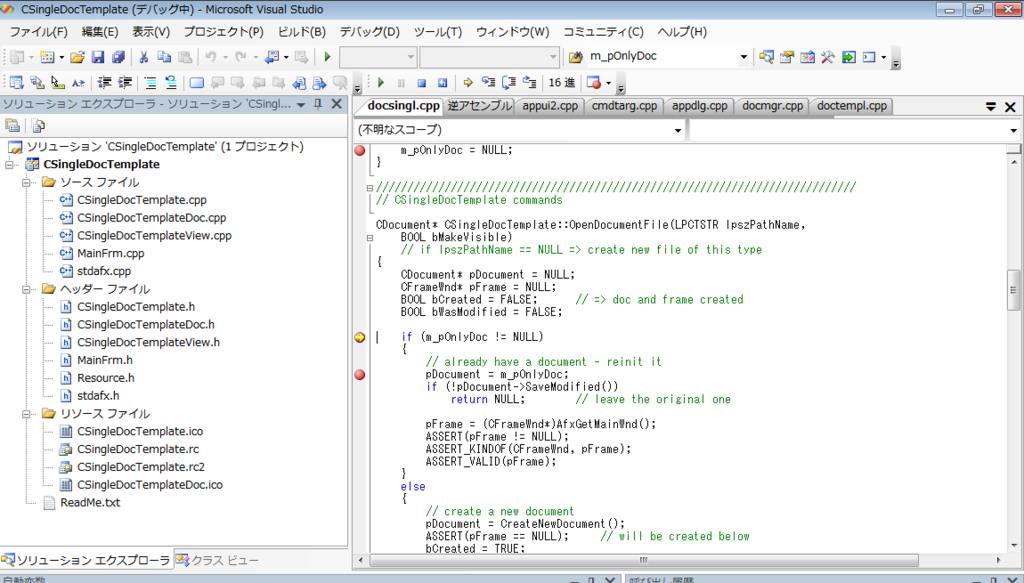This screenshot has width=1024, height=583.
Task: Switch to the docmgr.cpp tab
Action: (773, 106)
